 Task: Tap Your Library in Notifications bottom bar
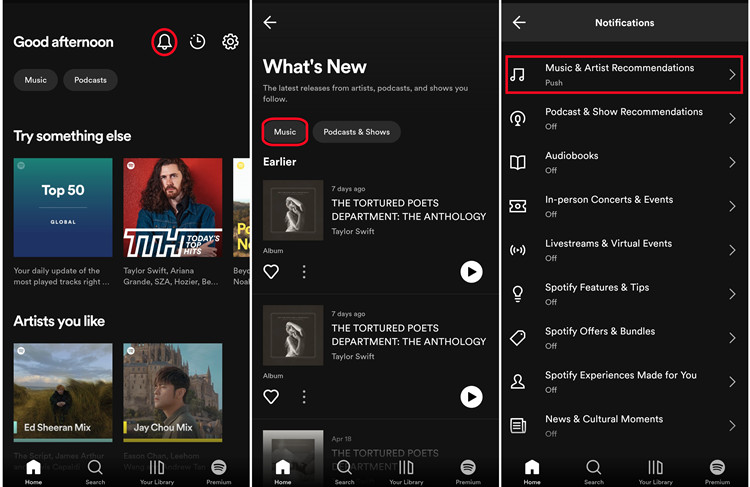[x=655, y=472]
